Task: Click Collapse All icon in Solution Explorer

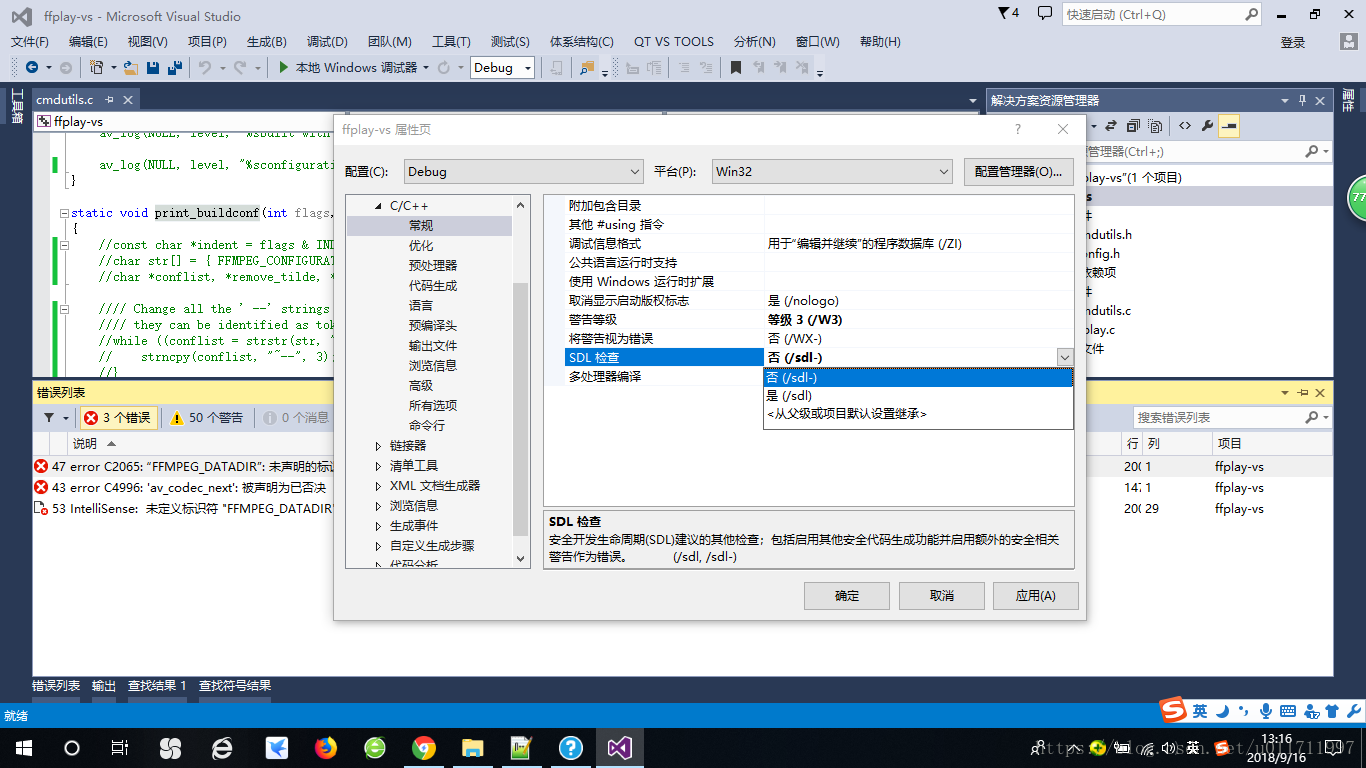Action: (x=1133, y=126)
